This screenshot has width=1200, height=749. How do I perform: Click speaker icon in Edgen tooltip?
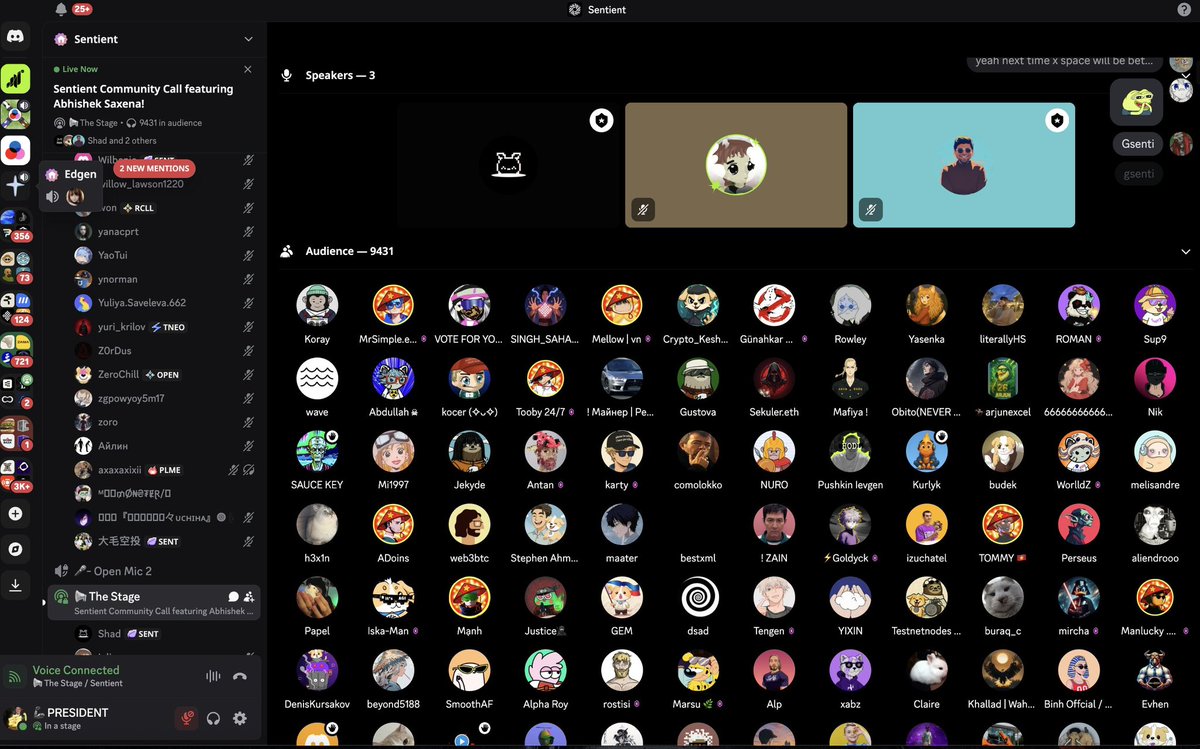pyautogui.click(x=53, y=197)
